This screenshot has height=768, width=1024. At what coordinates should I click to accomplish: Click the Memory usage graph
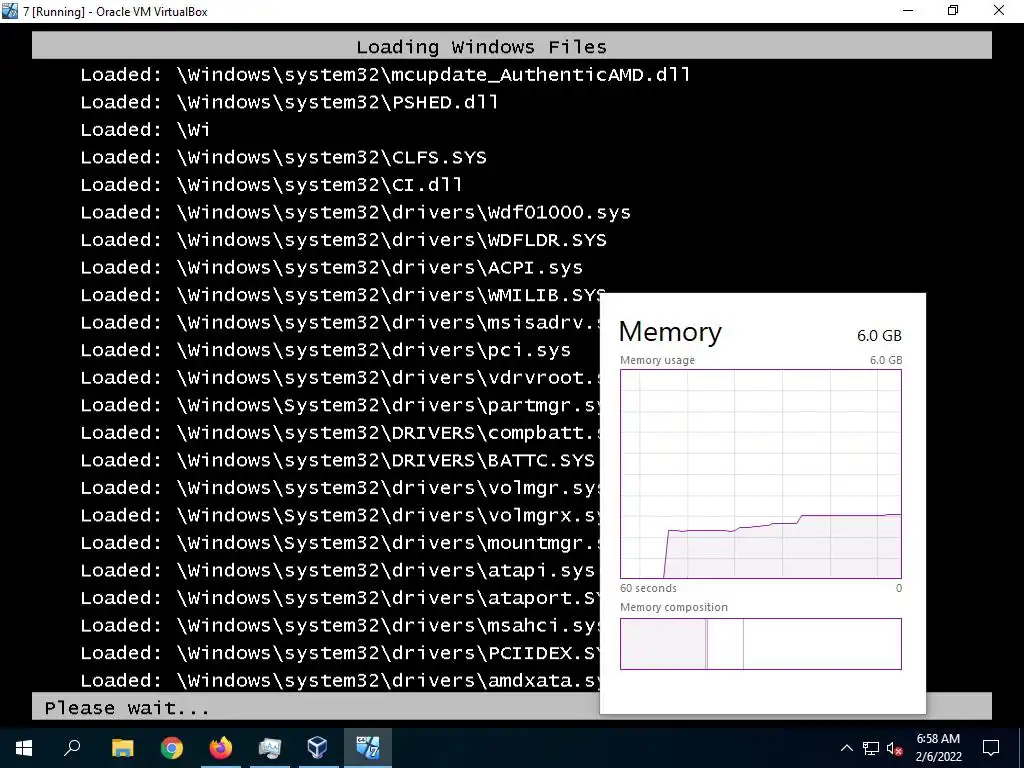[761, 474]
